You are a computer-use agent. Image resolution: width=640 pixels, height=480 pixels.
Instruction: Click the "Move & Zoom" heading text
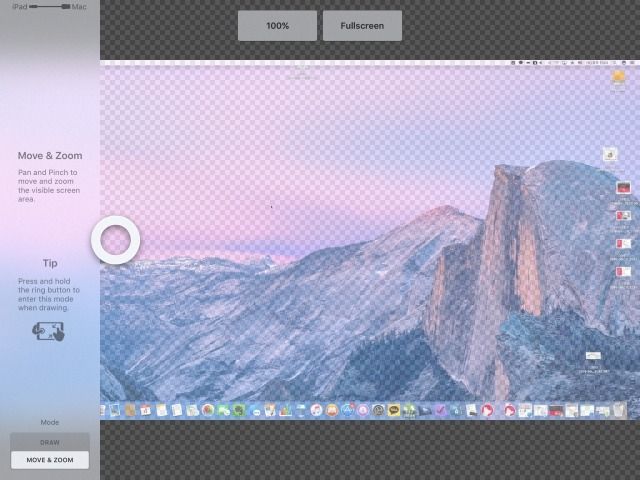click(50, 156)
